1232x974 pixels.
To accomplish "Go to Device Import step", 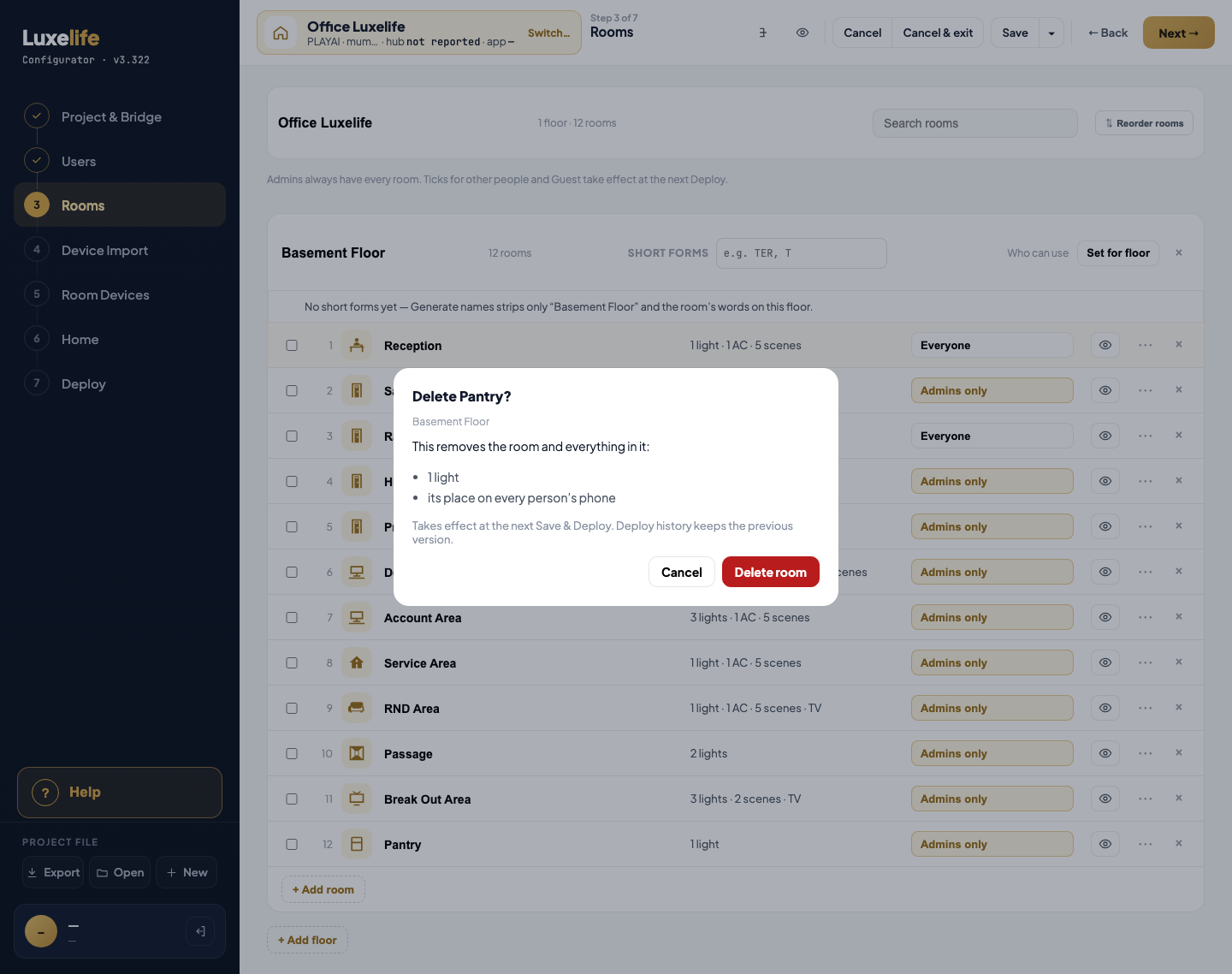I will [120, 250].
